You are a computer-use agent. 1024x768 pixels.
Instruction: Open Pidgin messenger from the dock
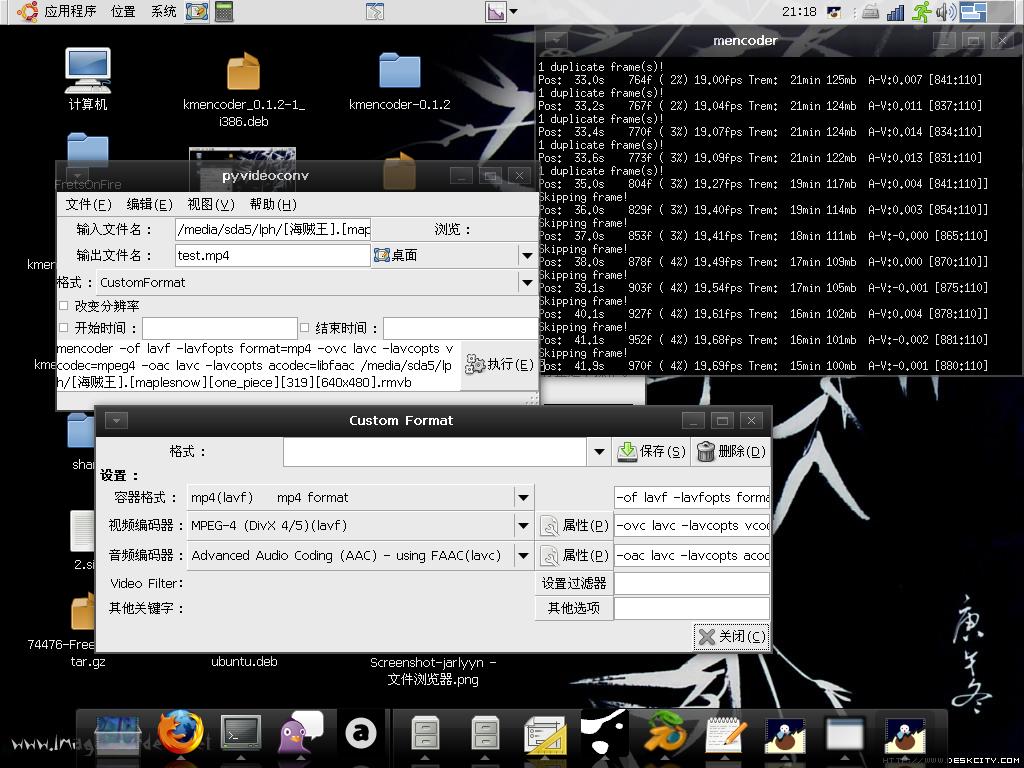click(300, 732)
